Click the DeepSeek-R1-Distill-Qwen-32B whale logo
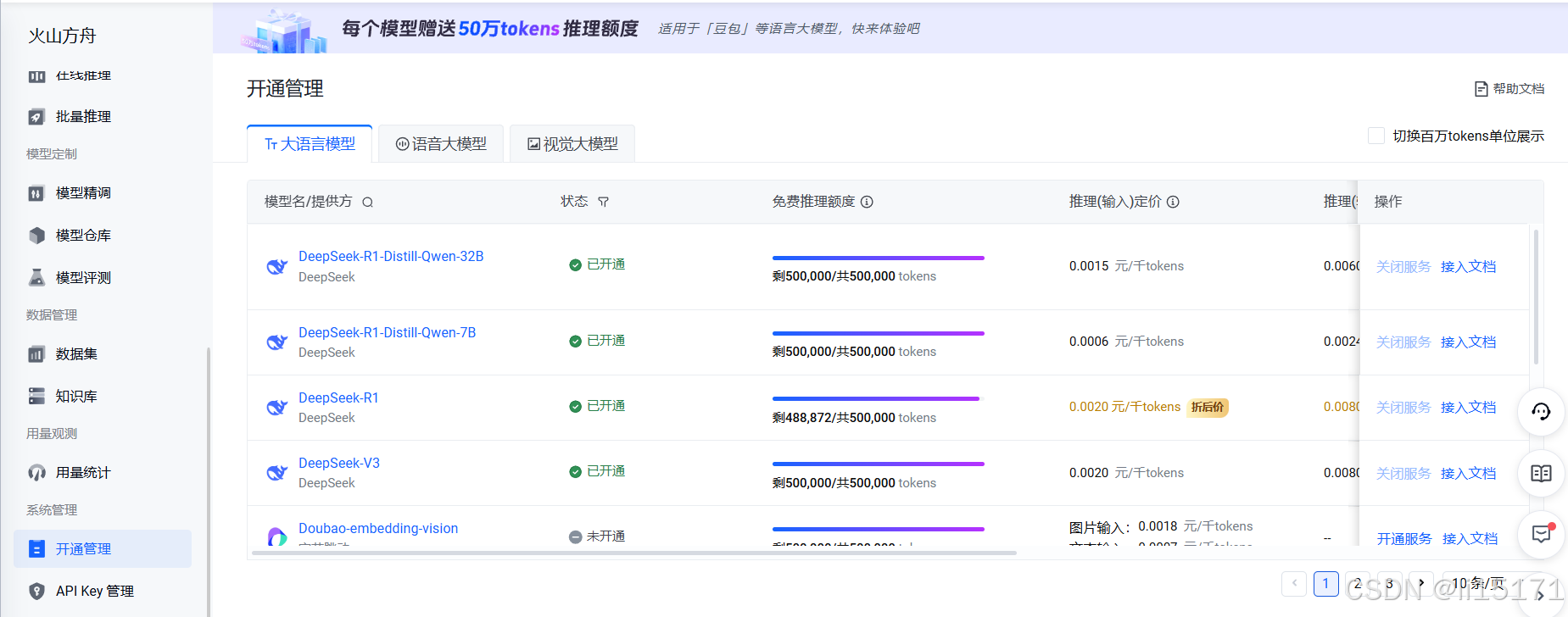 coord(277,267)
